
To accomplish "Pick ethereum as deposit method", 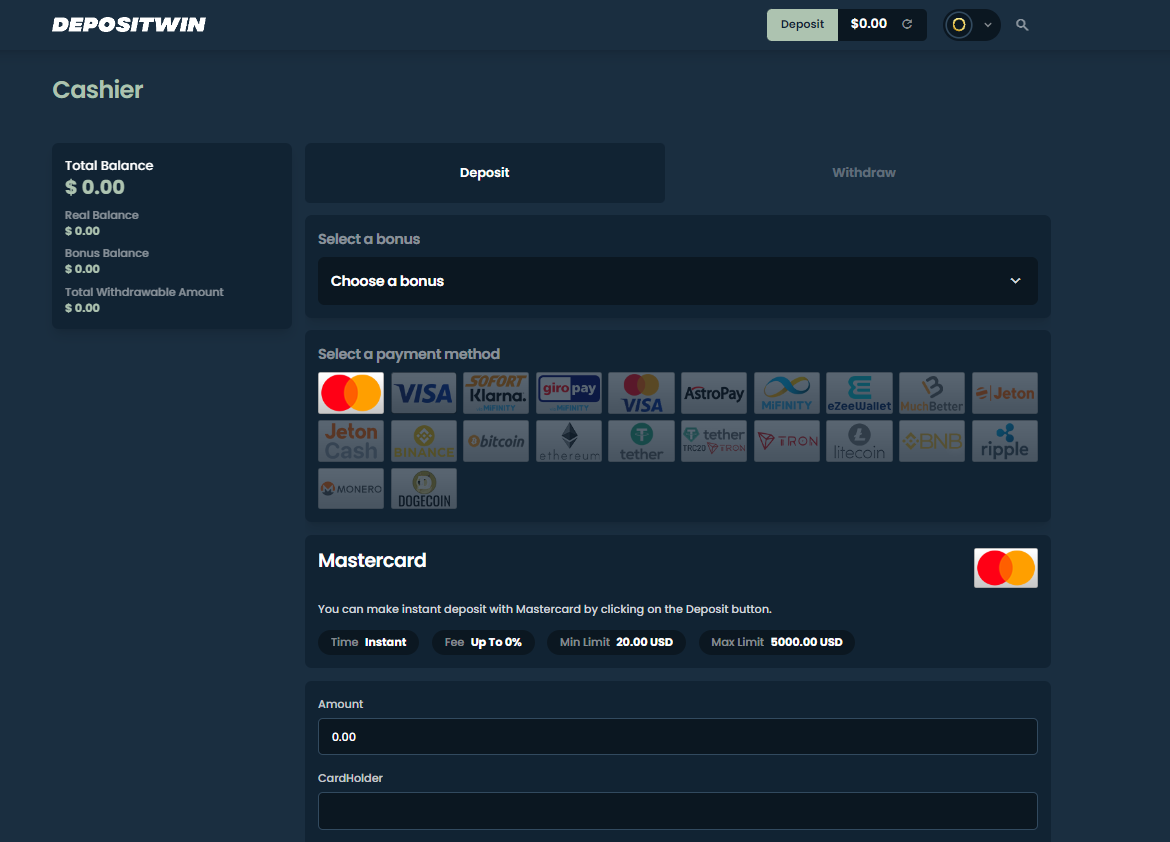I will coord(569,440).
